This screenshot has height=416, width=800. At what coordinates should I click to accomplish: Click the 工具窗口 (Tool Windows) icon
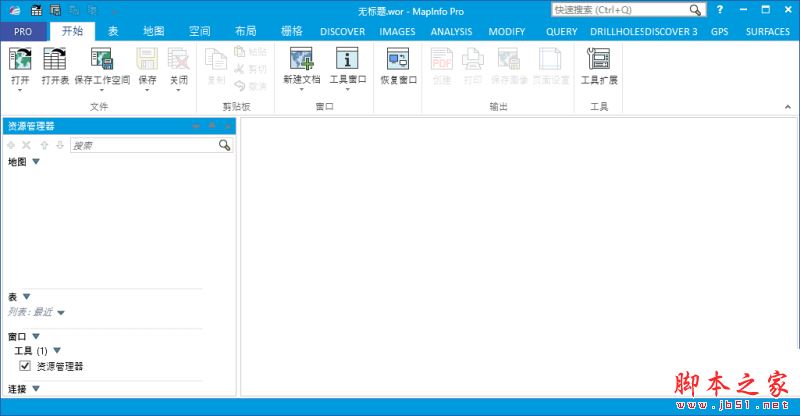(x=347, y=58)
